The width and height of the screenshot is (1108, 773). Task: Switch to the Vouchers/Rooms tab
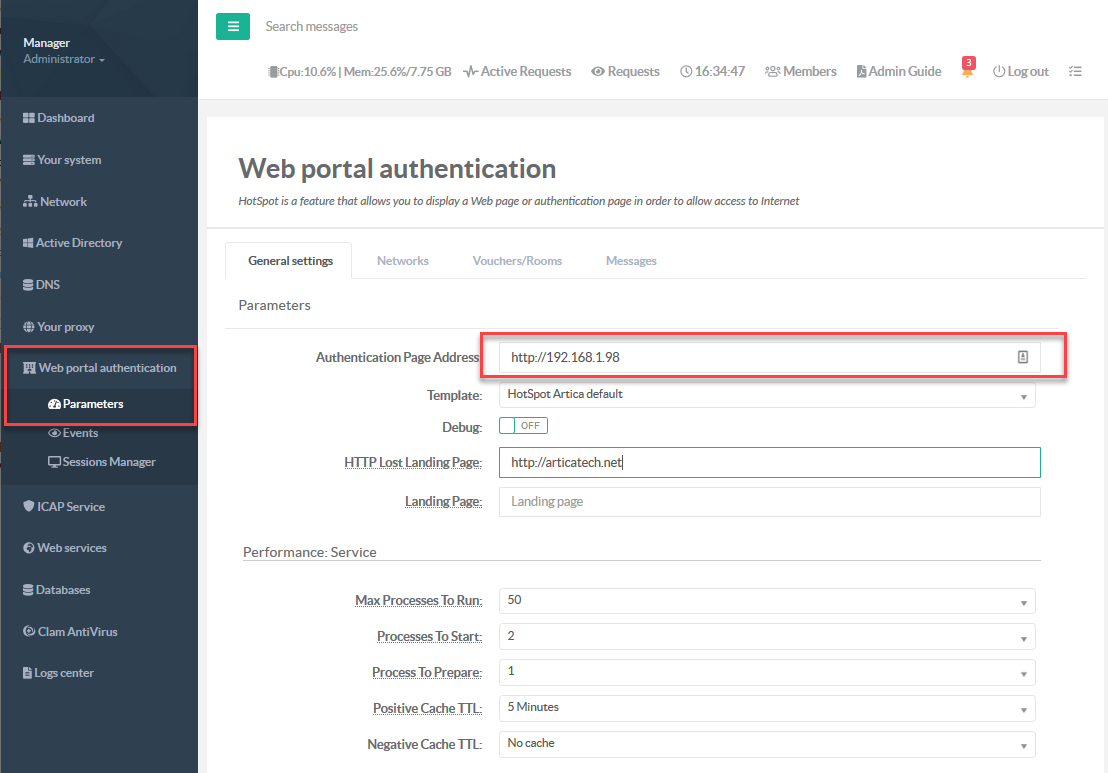[517, 261]
